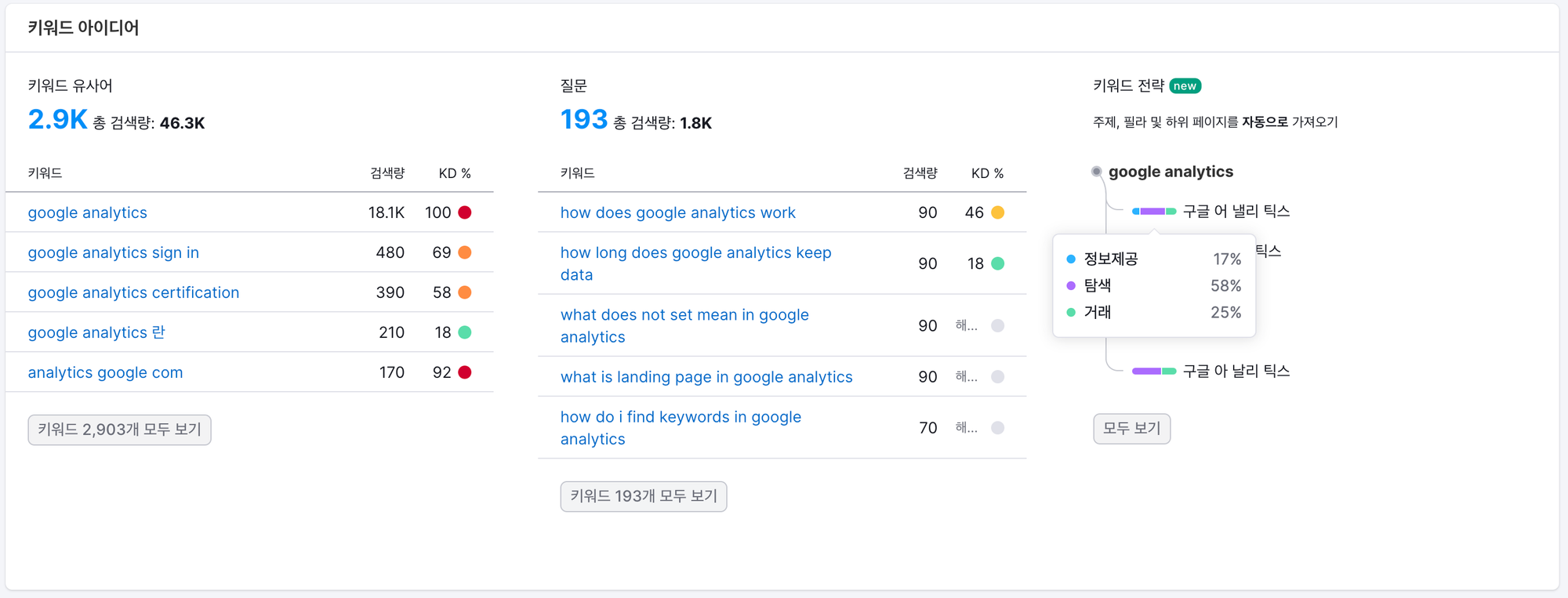Image resolution: width=1568 pixels, height=598 pixels.
Task: Open 'how does google analytics work' question
Action: [677, 212]
